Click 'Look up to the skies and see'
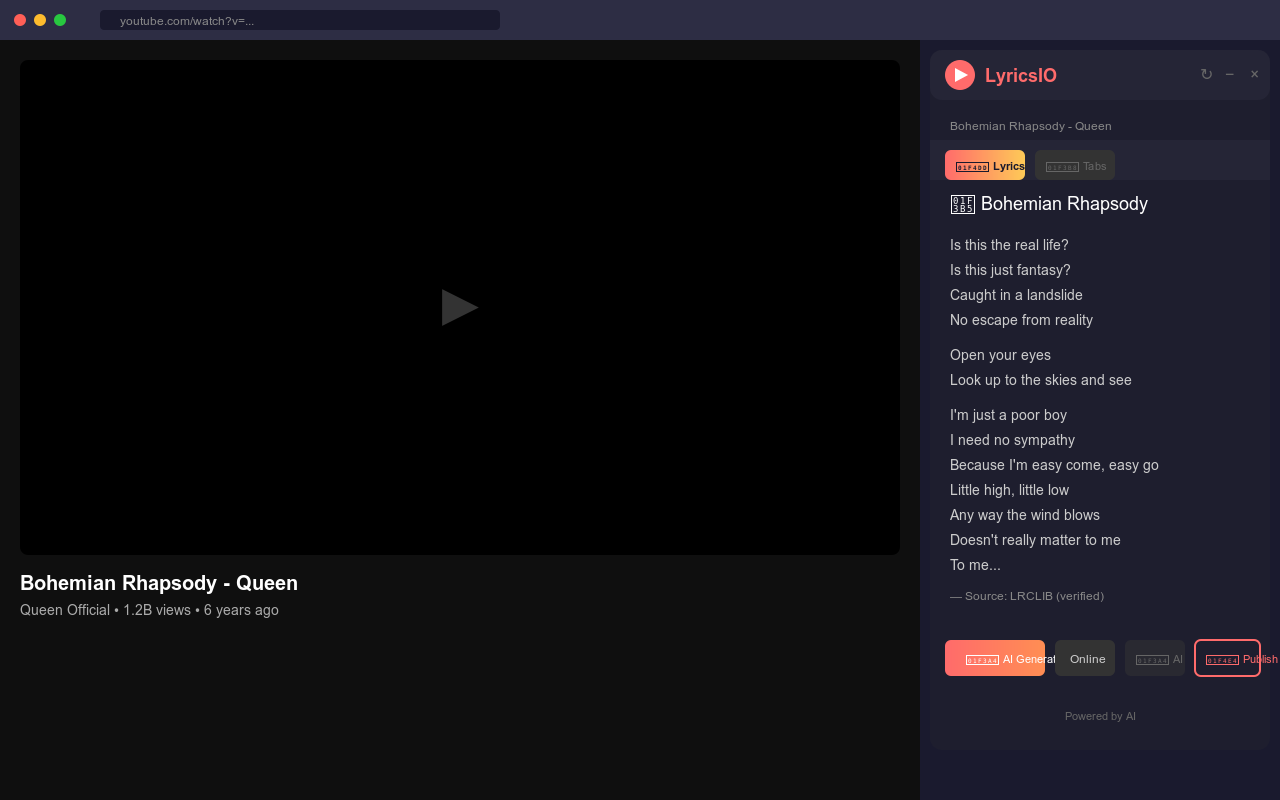 [1041, 380]
